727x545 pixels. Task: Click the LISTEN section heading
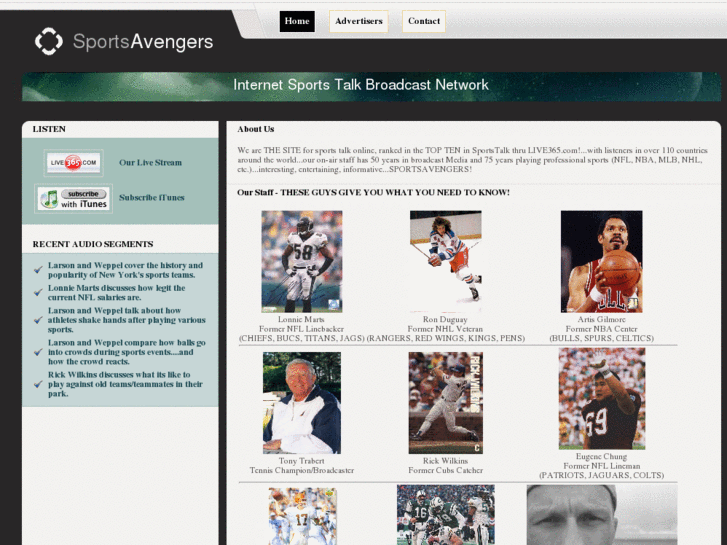(x=49, y=129)
